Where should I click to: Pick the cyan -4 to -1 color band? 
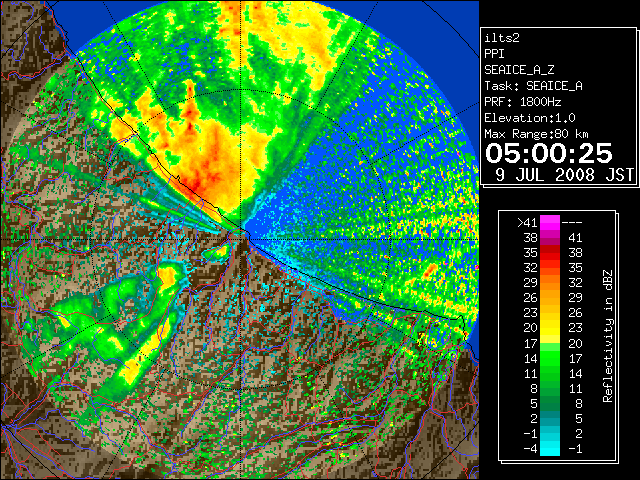550,449
